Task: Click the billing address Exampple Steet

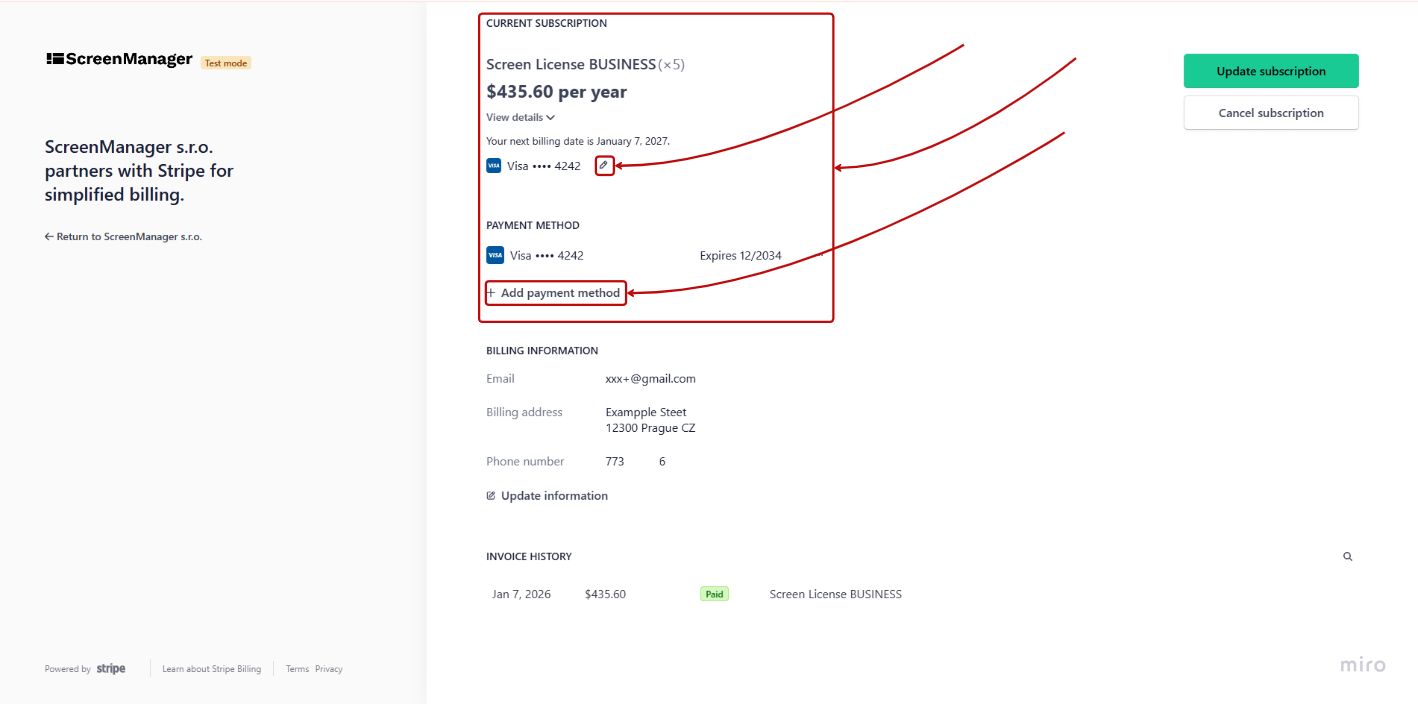Action: tap(646, 412)
